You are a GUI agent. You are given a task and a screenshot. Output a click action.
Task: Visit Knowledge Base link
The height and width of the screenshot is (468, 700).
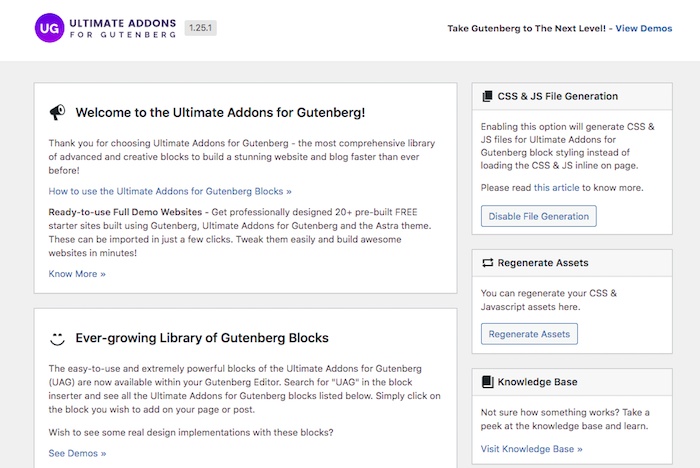pyautogui.click(x=531, y=449)
